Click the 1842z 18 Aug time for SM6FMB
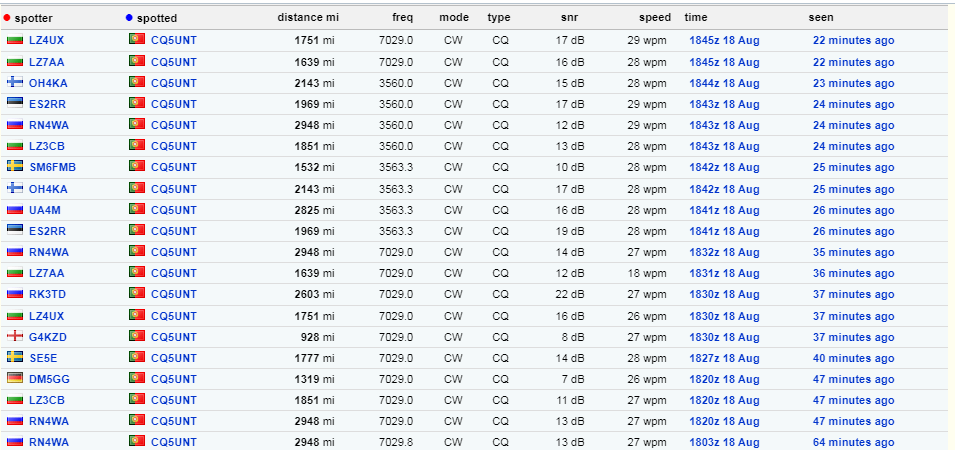This screenshot has width=955, height=450. click(x=724, y=167)
